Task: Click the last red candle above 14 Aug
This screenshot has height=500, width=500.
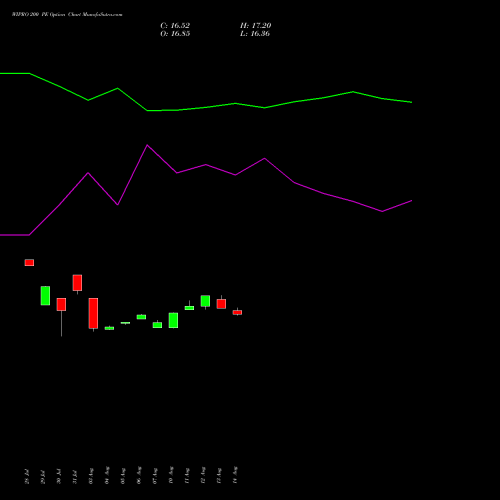Action: [237, 312]
